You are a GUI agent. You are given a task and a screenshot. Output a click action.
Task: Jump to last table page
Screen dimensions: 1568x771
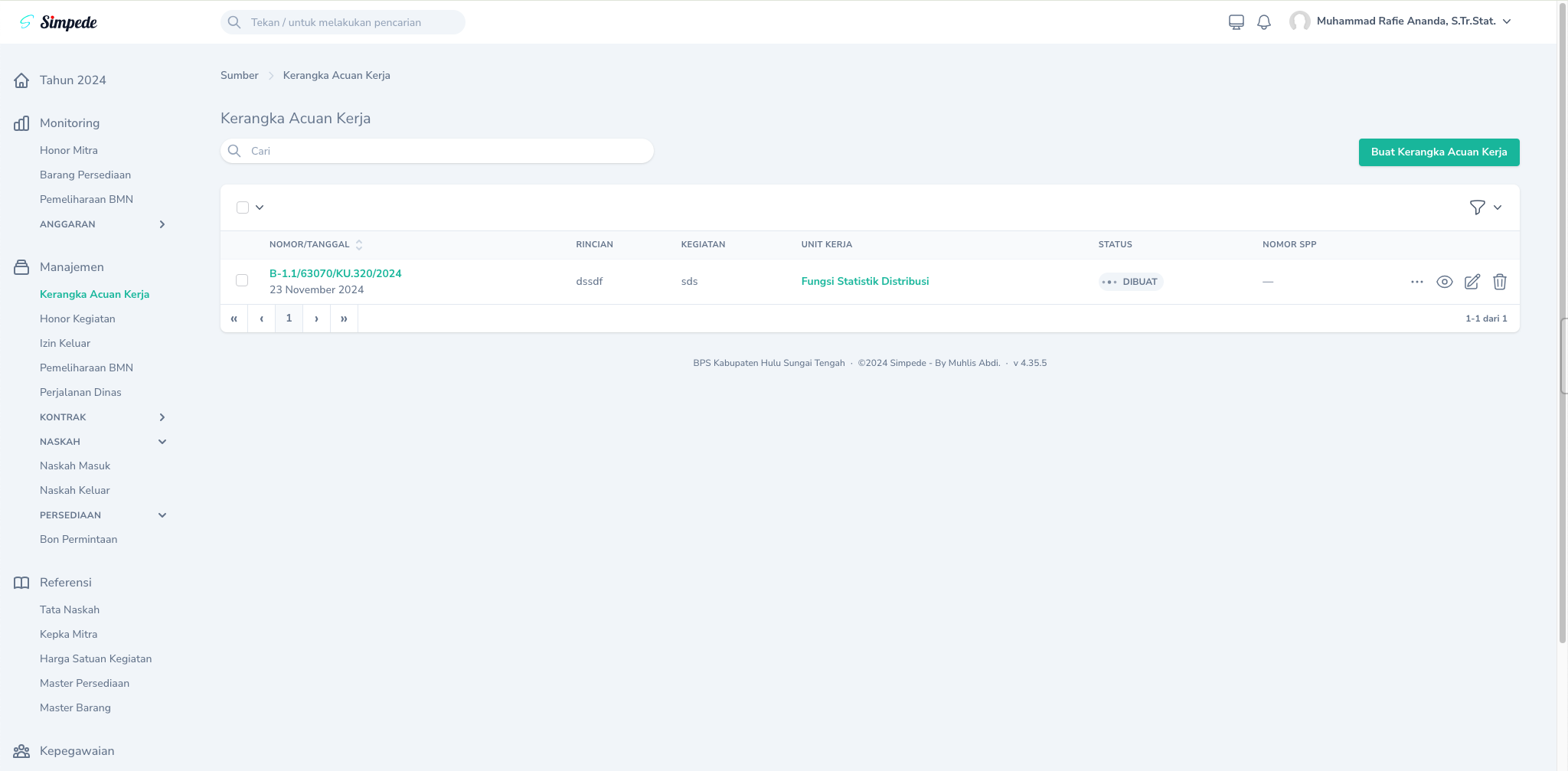345,319
